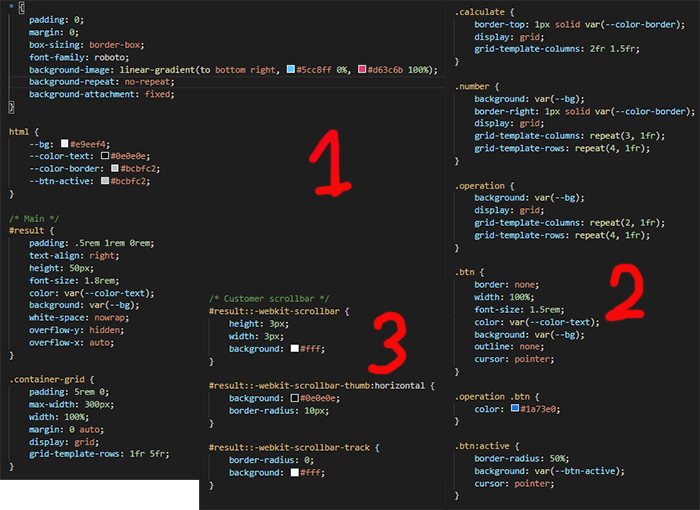700x510 pixels.
Task: Click the line "font-size: 1.5rem;"
Action: (x=519, y=309)
